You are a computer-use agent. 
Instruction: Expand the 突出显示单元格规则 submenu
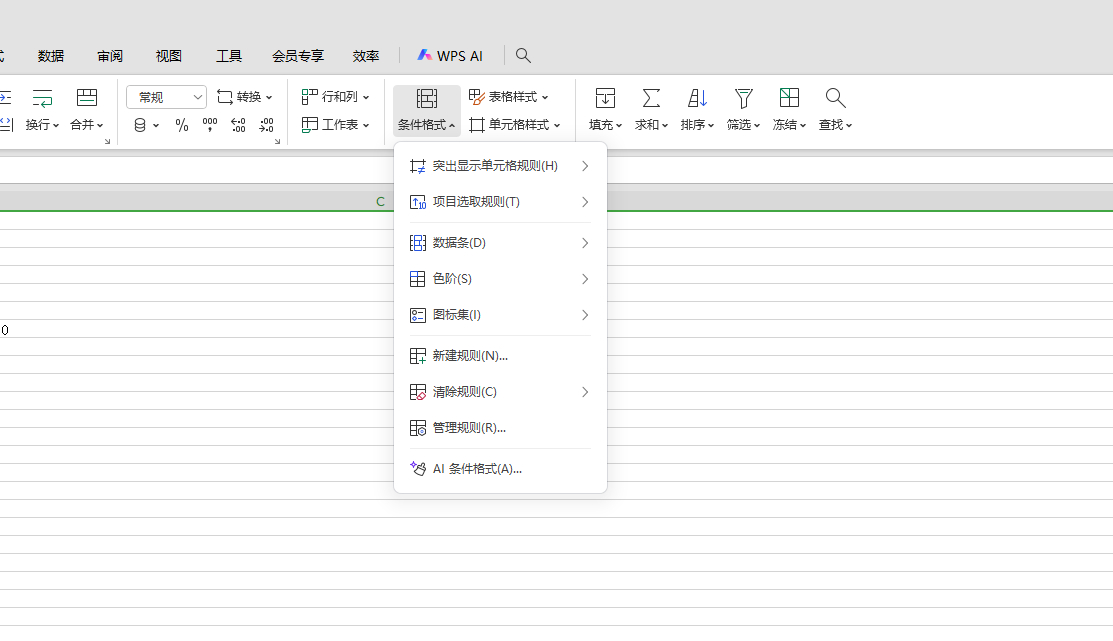[495, 165]
